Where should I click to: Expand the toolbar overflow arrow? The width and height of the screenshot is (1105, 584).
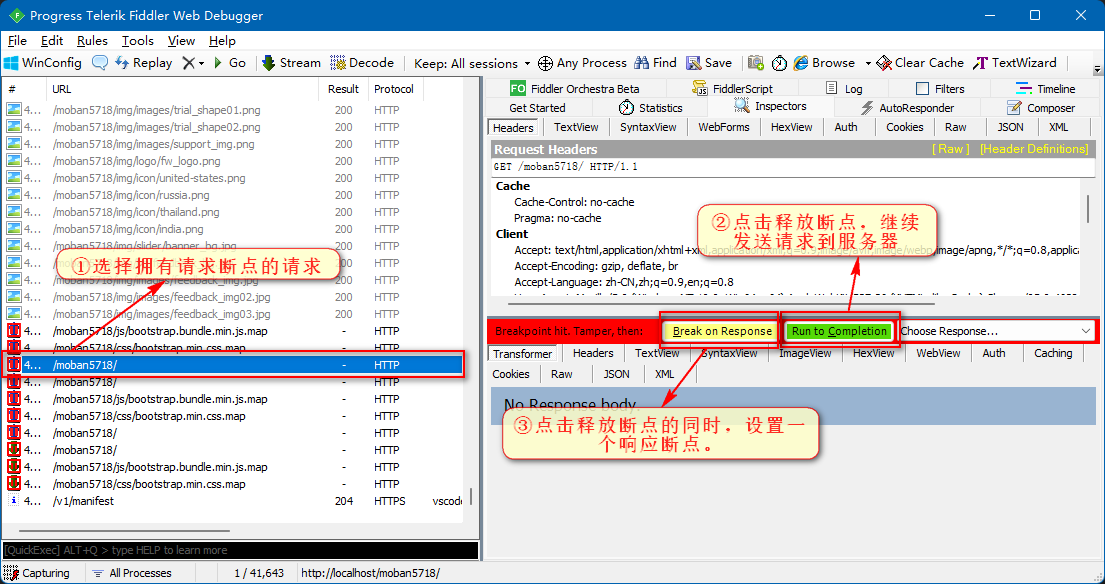(x=1097, y=69)
